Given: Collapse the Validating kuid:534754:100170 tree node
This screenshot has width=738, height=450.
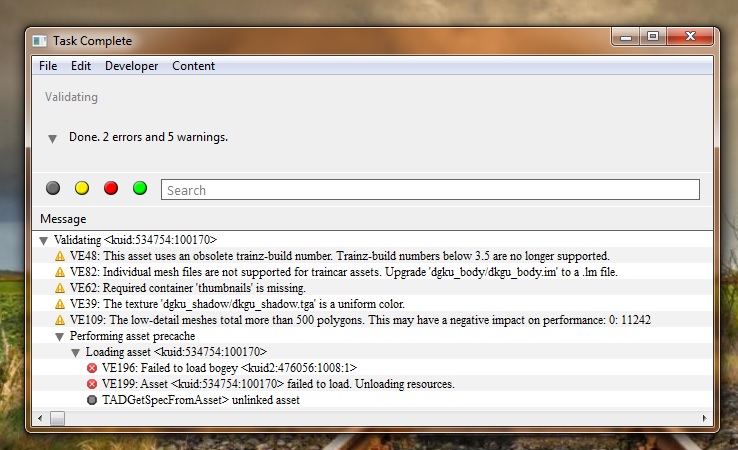Looking at the screenshot, I should (x=44, y=241).
